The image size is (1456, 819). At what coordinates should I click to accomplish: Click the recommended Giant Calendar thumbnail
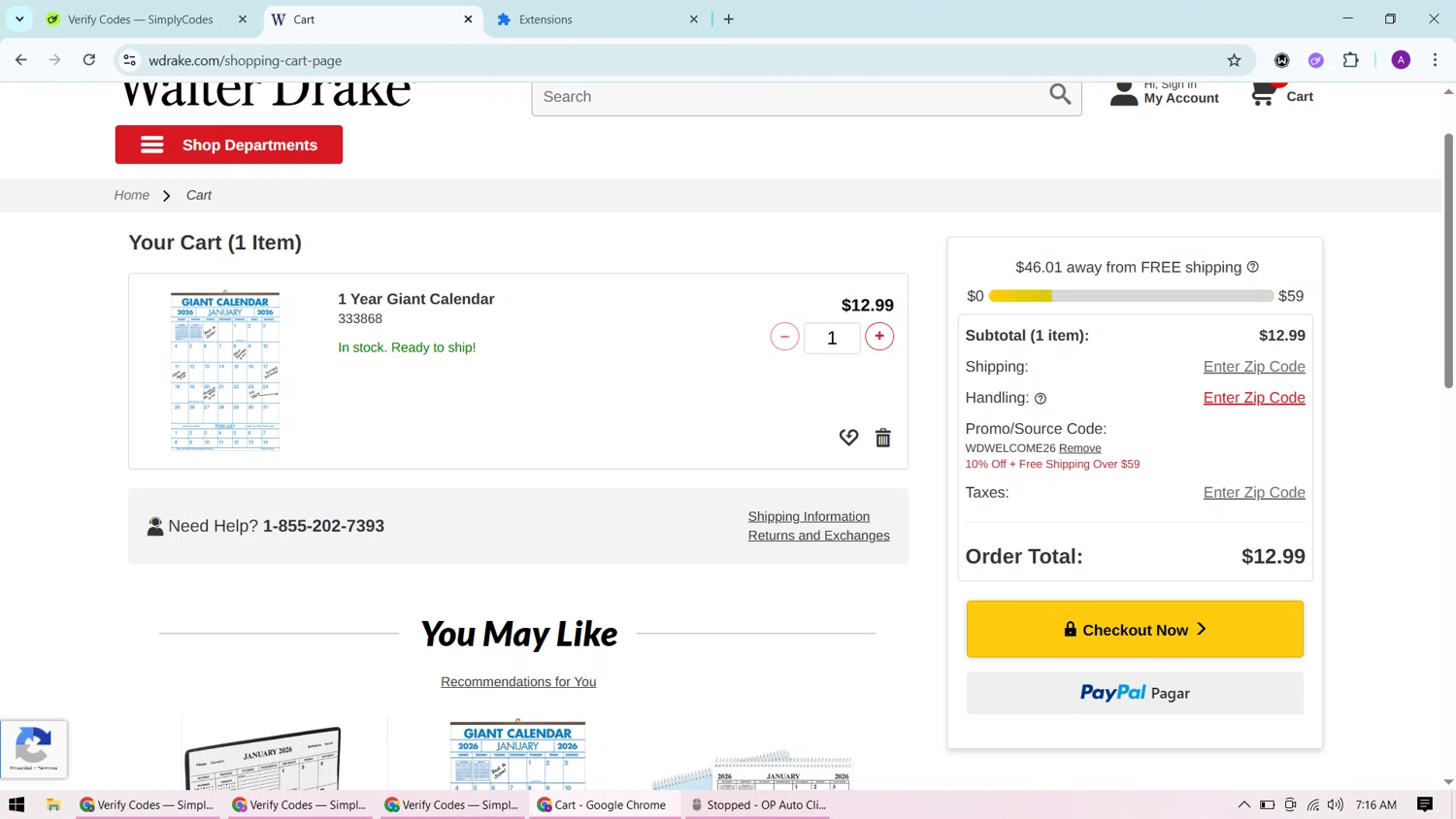(x=517, y=754)
